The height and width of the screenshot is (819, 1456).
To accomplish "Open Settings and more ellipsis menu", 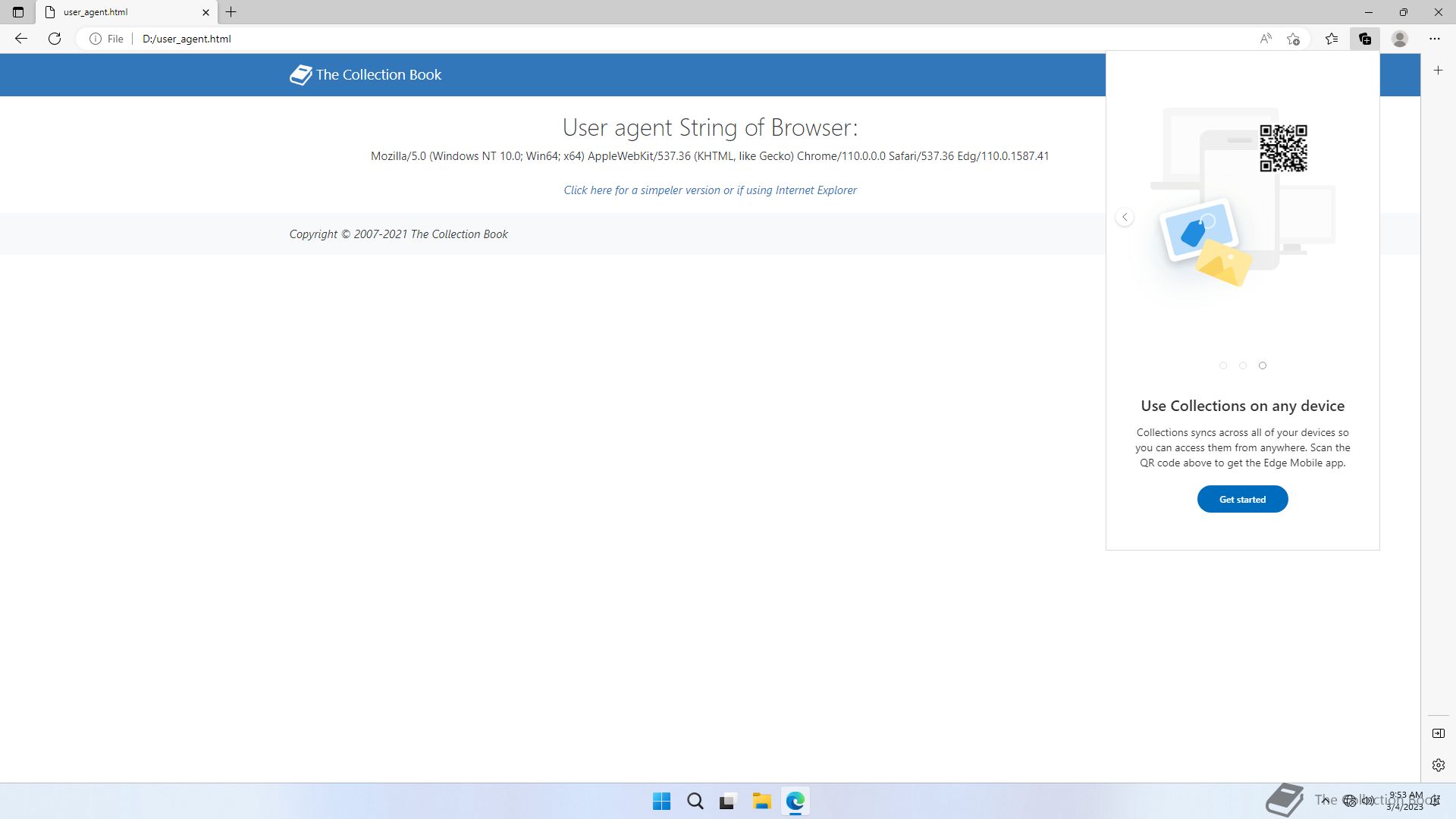I will [x=1434, y=39].
